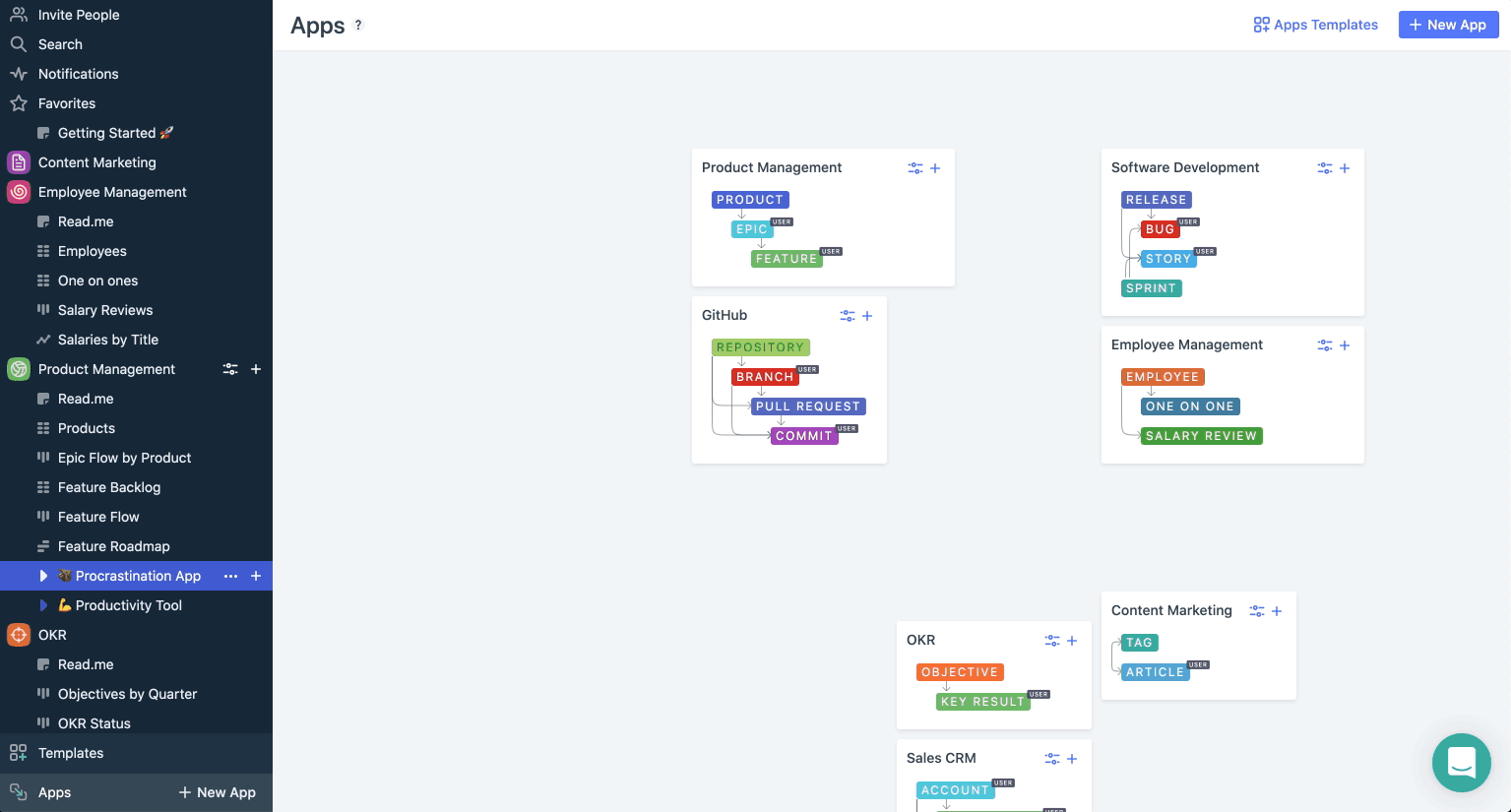Click the EMPLOYEE type badge
Viewport: 1511px width, 812px height.
(1163, 376)
